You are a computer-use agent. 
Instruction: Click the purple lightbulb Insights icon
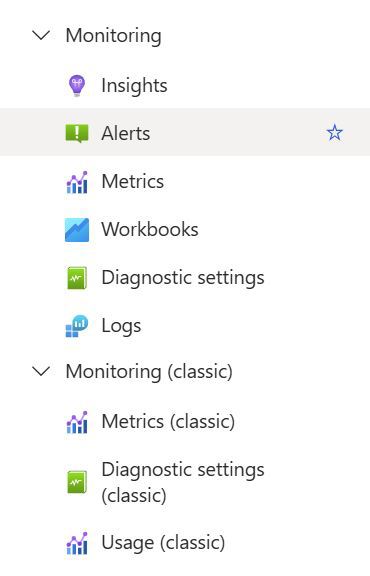77,85
